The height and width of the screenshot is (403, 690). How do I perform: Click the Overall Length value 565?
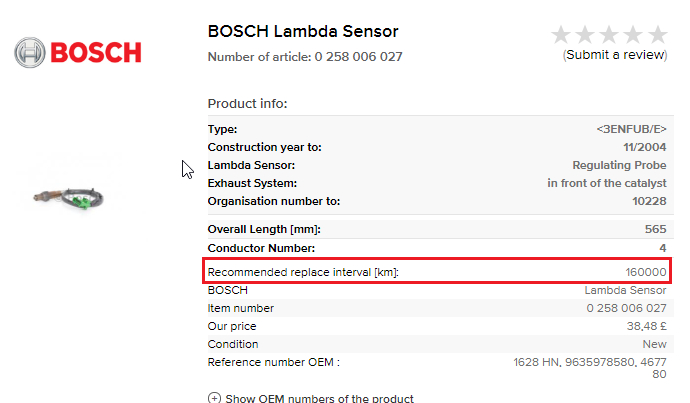656,229
